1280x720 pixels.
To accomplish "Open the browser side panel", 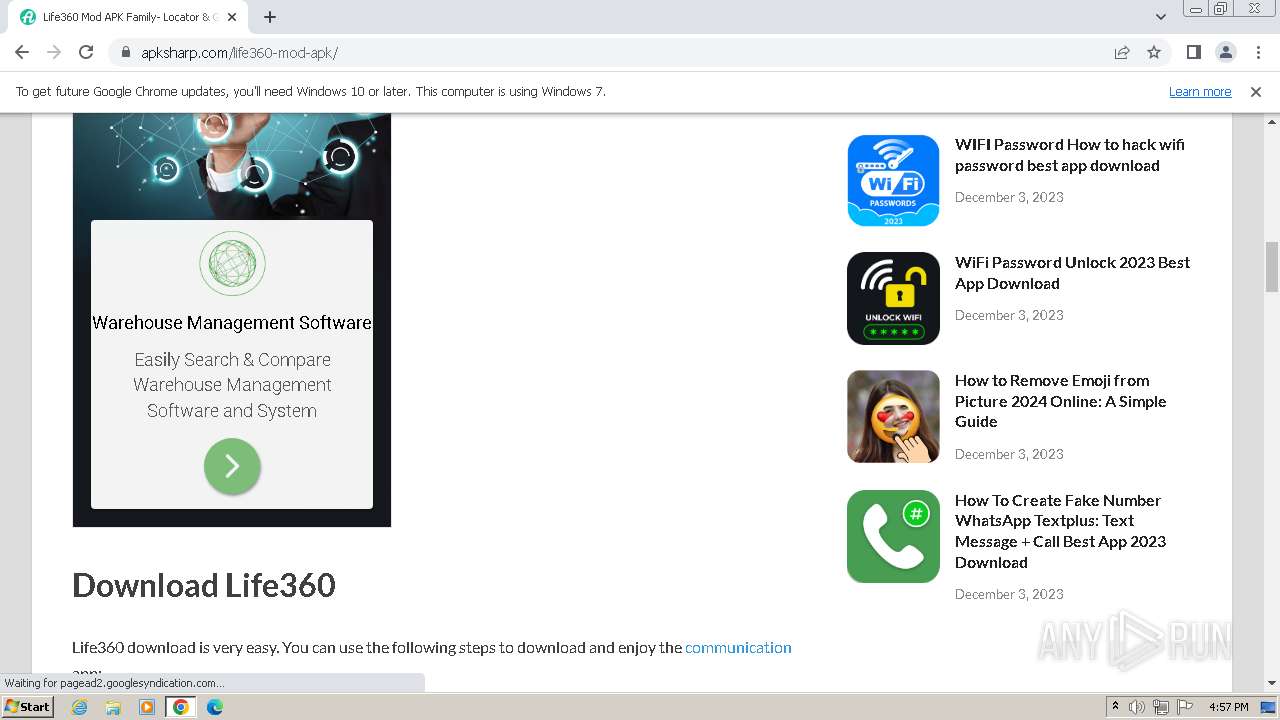I will 1193,52.
